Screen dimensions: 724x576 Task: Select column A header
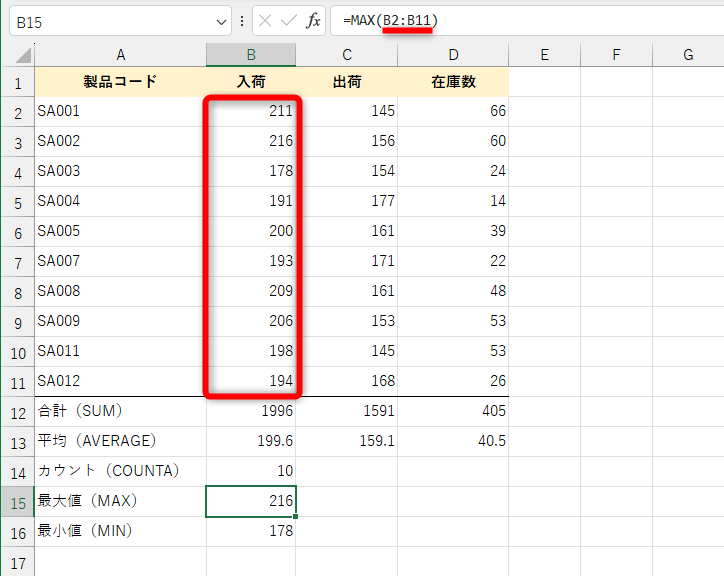coord(121,55)
